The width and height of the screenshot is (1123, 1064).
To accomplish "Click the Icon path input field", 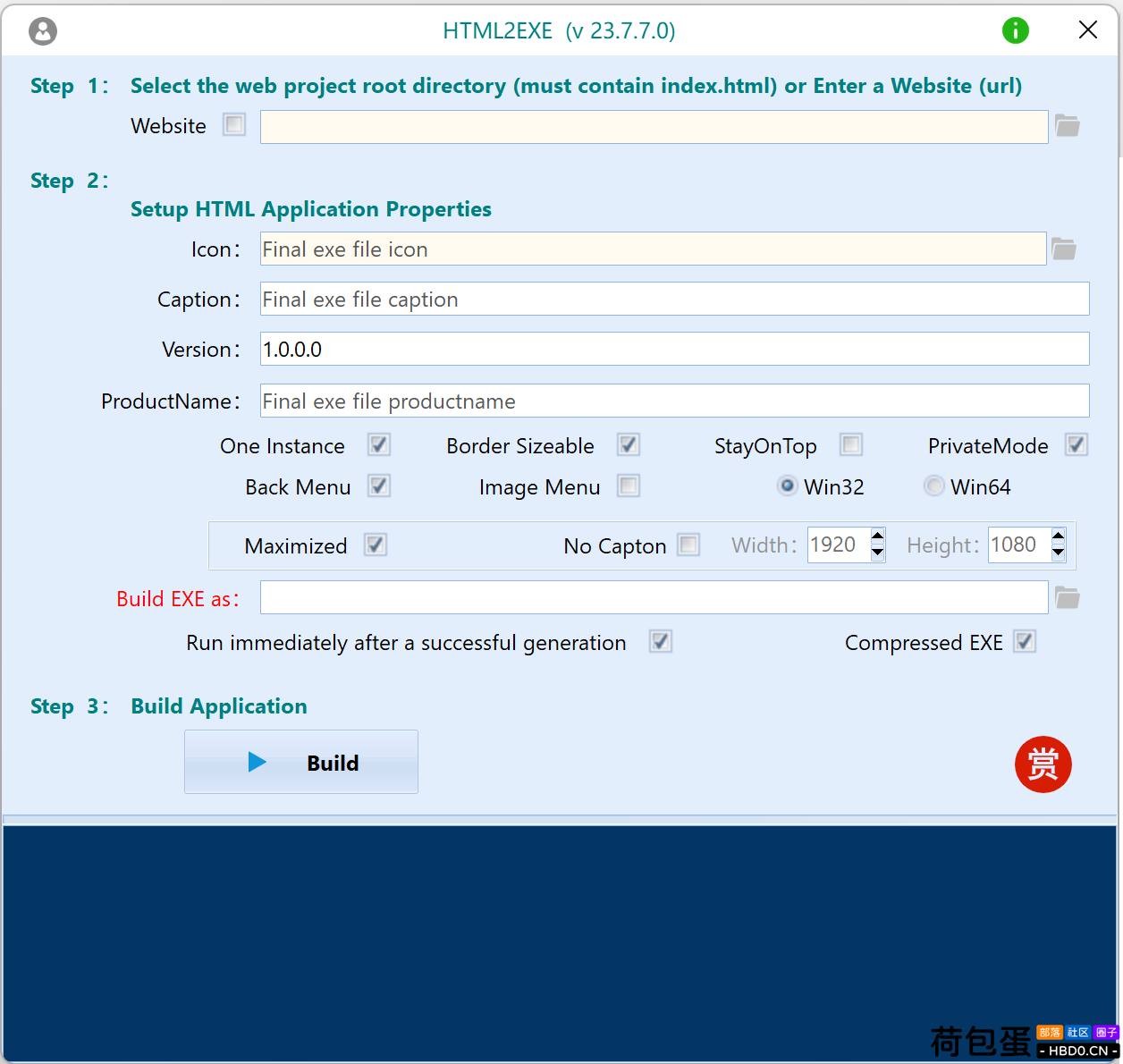I will coord(654,249).
